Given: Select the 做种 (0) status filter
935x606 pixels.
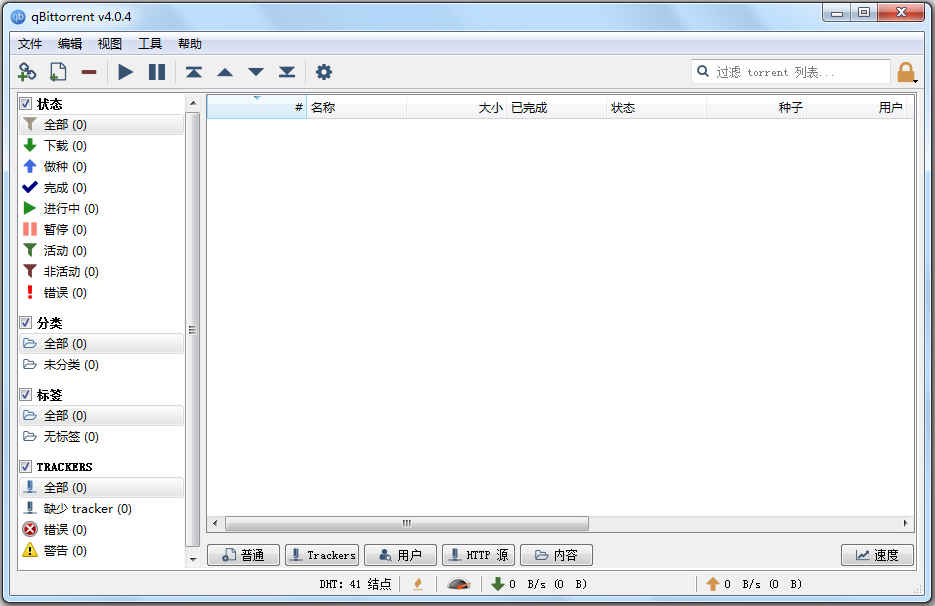Looking at the screenshot, I should (101, 166).
